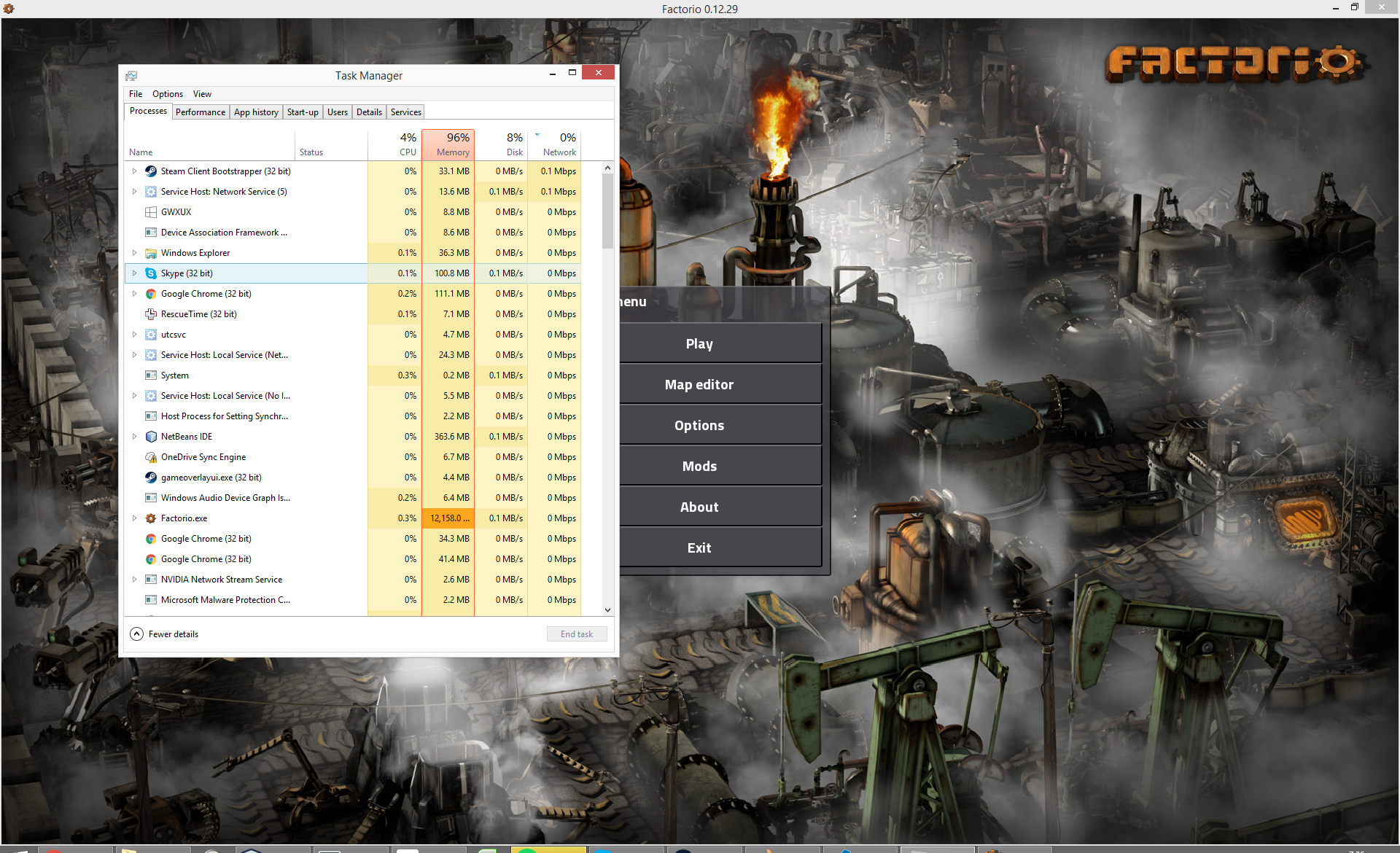Sort processes by Name column header
The height and width of the screenshot is (853, 1400).
209,144
